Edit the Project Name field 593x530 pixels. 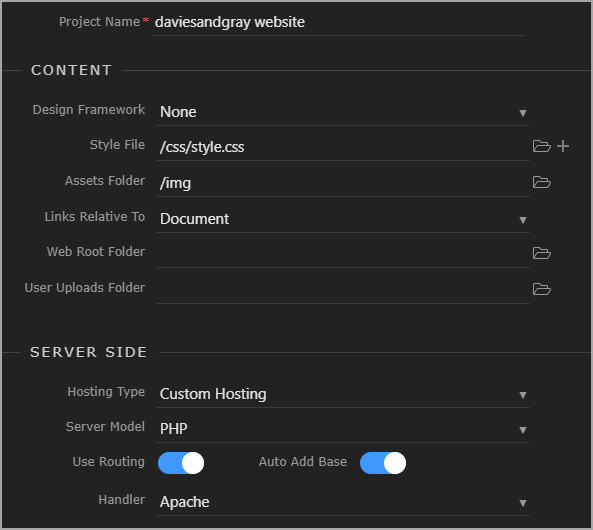[x=338, y=23]
